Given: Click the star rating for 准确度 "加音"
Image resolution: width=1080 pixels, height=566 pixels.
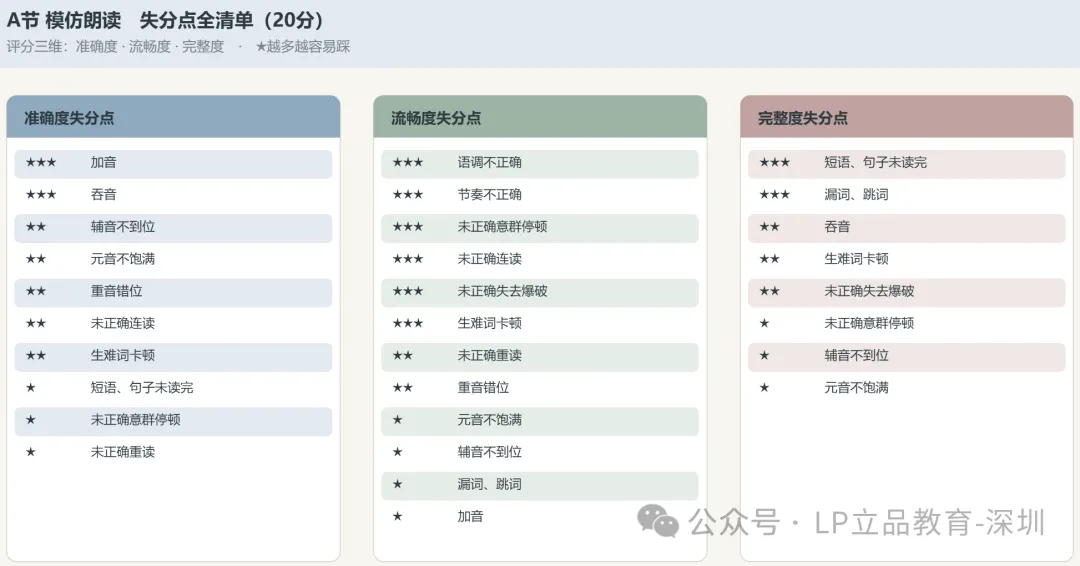Looking at the screenshot, I should click(41, 163).
